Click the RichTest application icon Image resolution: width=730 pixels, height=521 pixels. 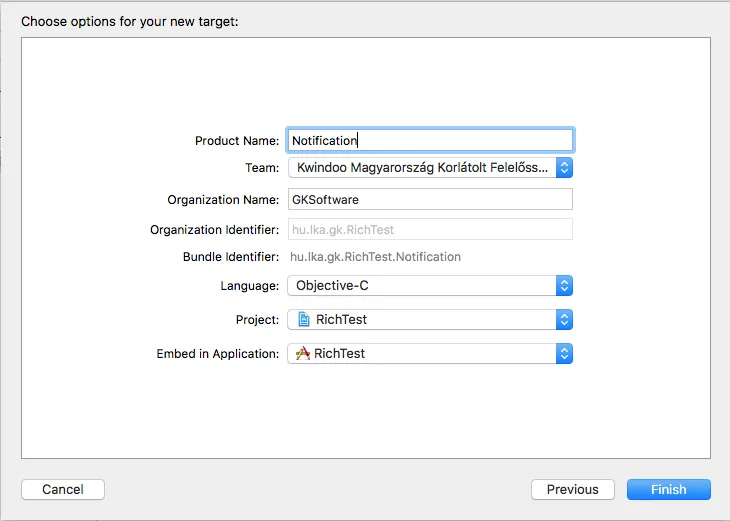[302, 354]
